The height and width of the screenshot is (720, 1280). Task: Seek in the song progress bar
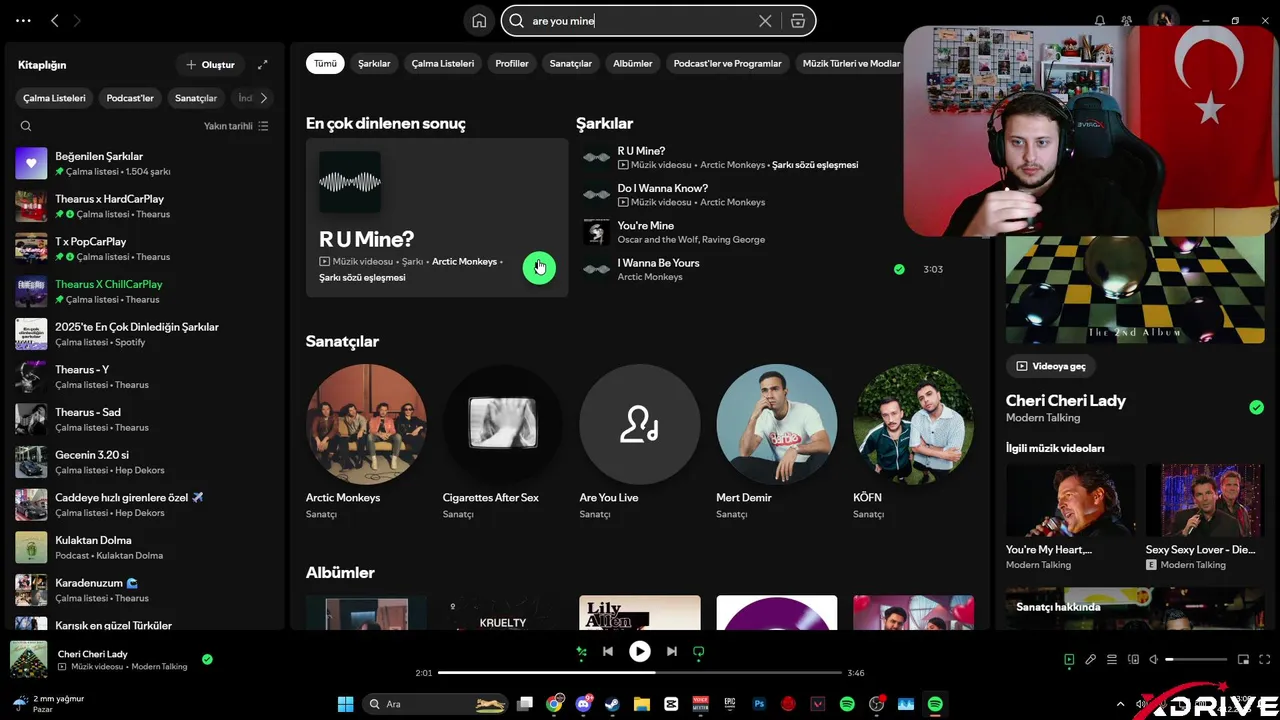coord(640,673)
